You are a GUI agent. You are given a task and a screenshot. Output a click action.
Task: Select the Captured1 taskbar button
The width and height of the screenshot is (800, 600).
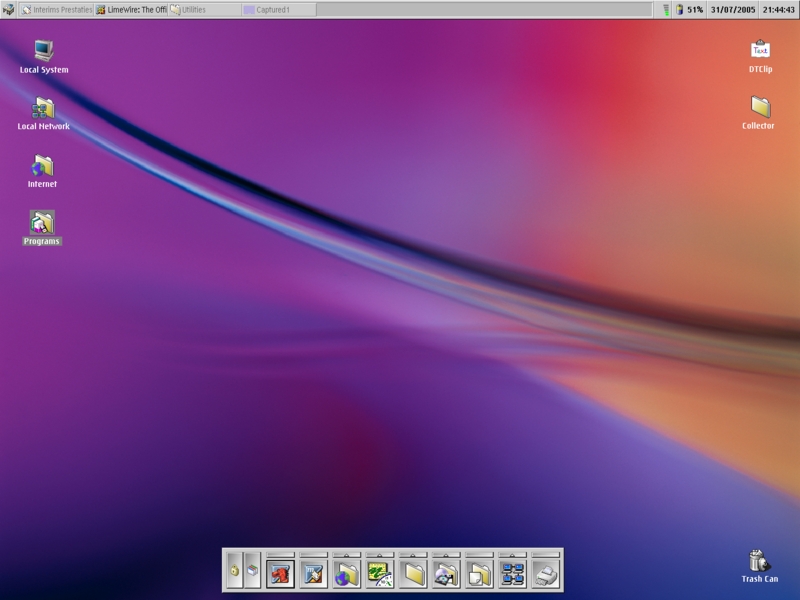pyautogui.click(x=279, y=9)
